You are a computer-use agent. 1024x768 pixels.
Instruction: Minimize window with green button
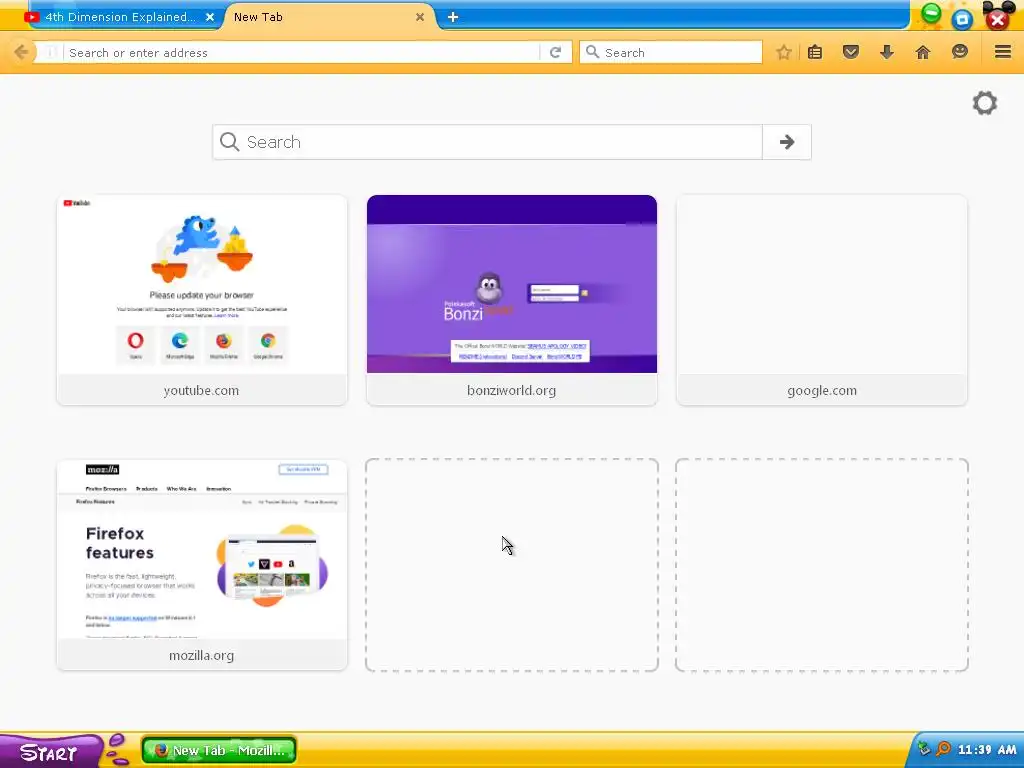pyautogui.click(x=931, y=14)
